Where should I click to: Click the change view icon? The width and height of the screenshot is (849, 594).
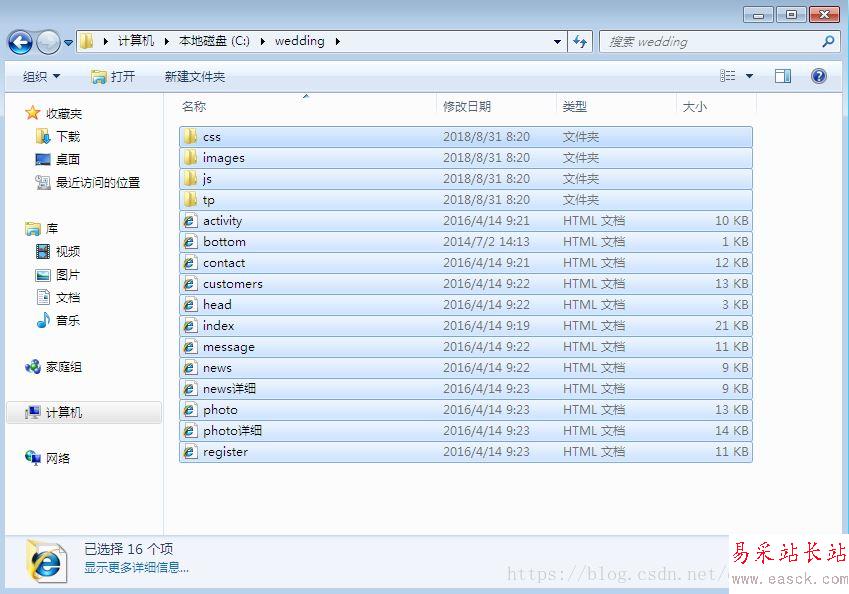(727, 76)
